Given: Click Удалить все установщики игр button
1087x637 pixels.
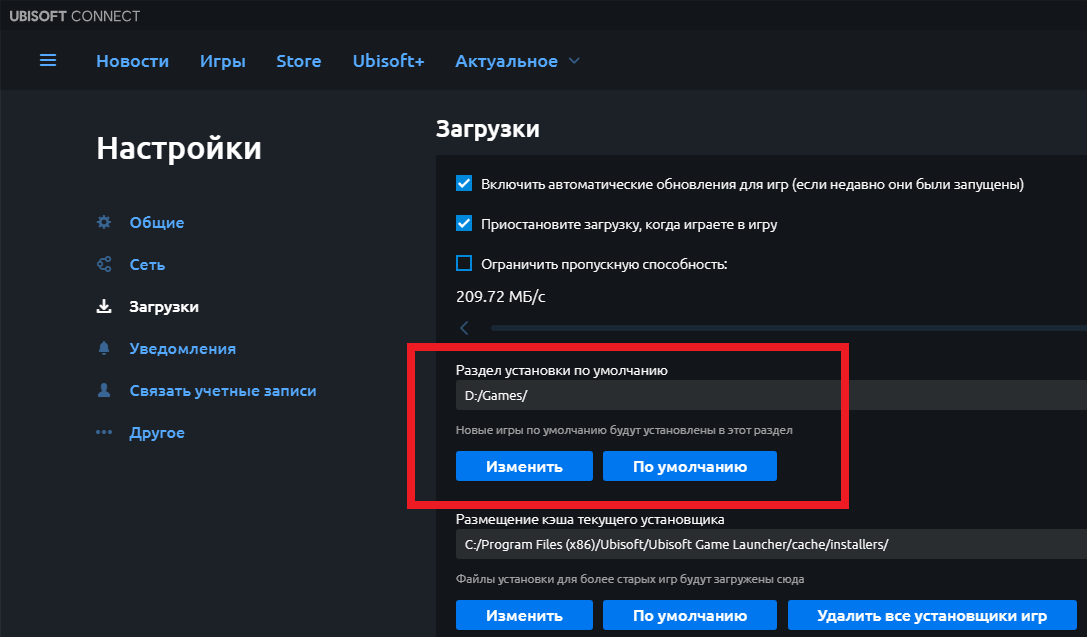Looking at the screenshot, I should click(932, 615).
